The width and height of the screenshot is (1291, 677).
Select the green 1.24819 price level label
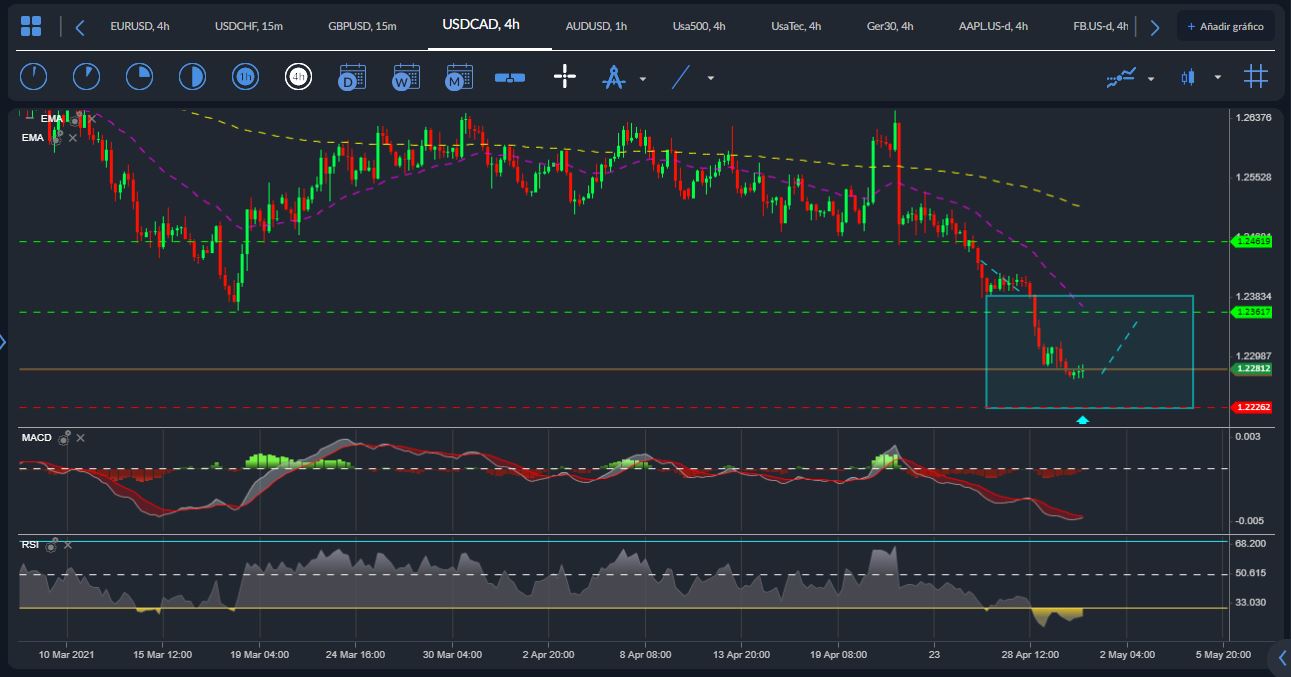pyautogui.click(x=1252, y=241)
